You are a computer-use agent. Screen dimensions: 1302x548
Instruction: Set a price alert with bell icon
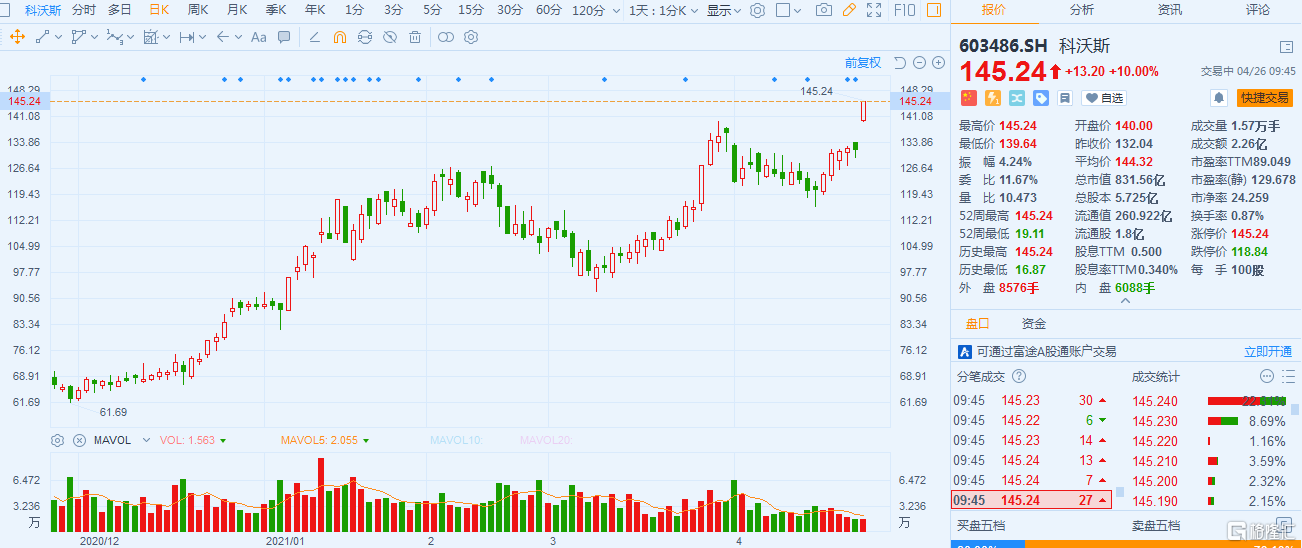click(x=1219, y=98)
